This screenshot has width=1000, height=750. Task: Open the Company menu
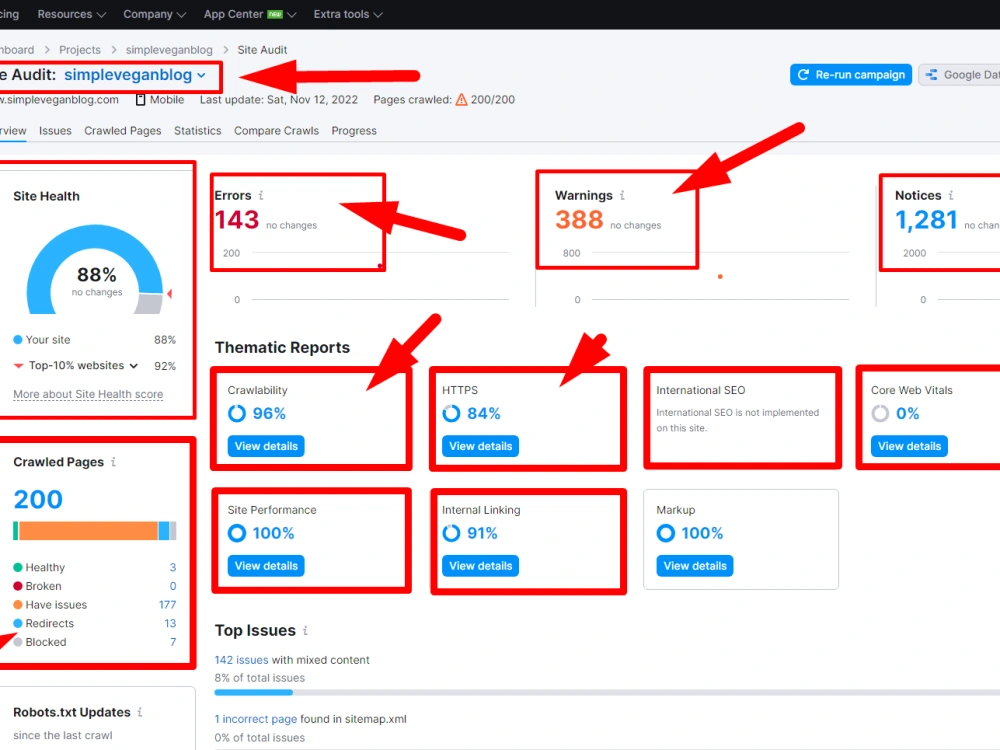click(154, 14)
